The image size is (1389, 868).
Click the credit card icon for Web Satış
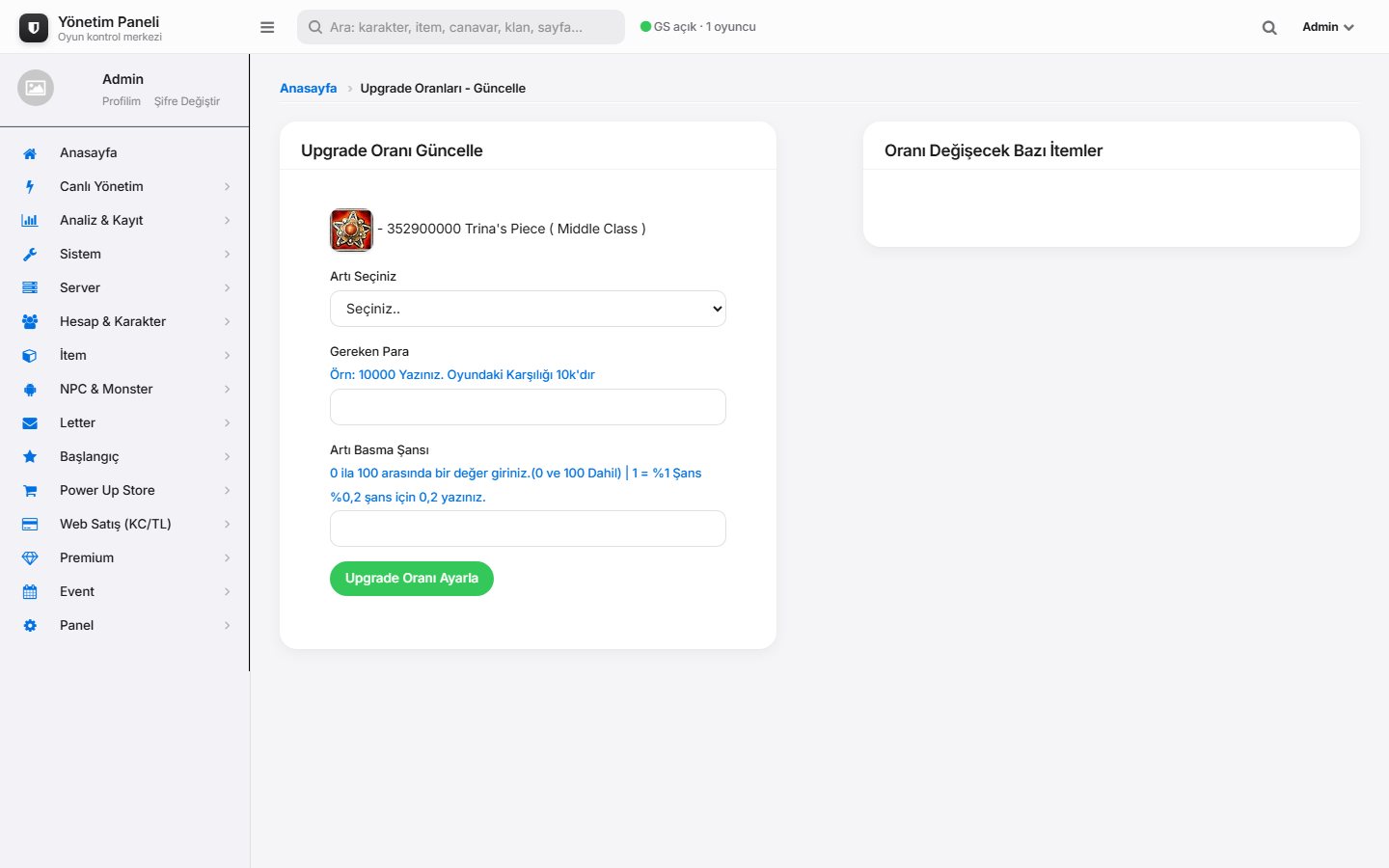point(30,525)
